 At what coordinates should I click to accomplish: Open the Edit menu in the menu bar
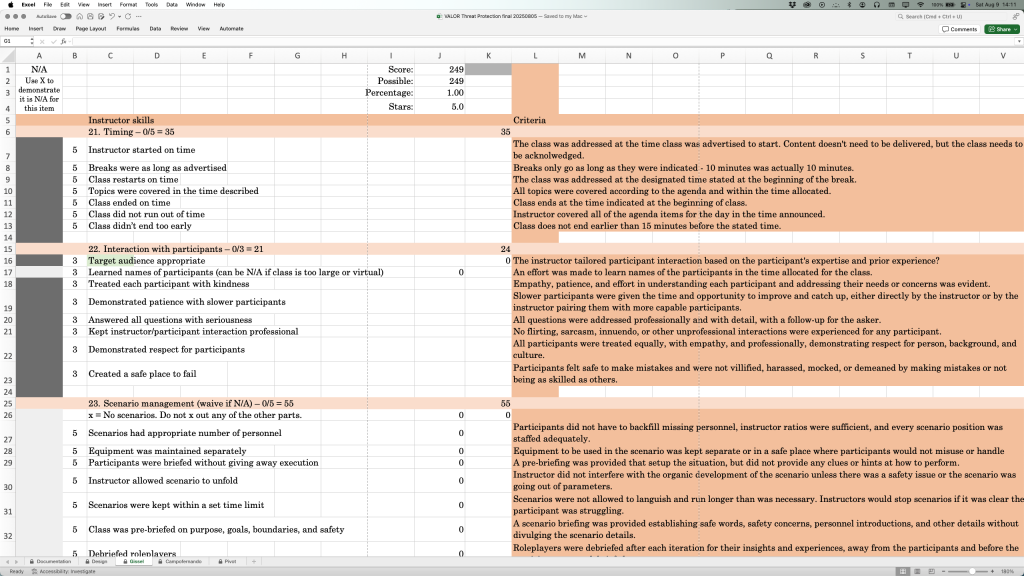pyautogui.click(x=65, y=5)
